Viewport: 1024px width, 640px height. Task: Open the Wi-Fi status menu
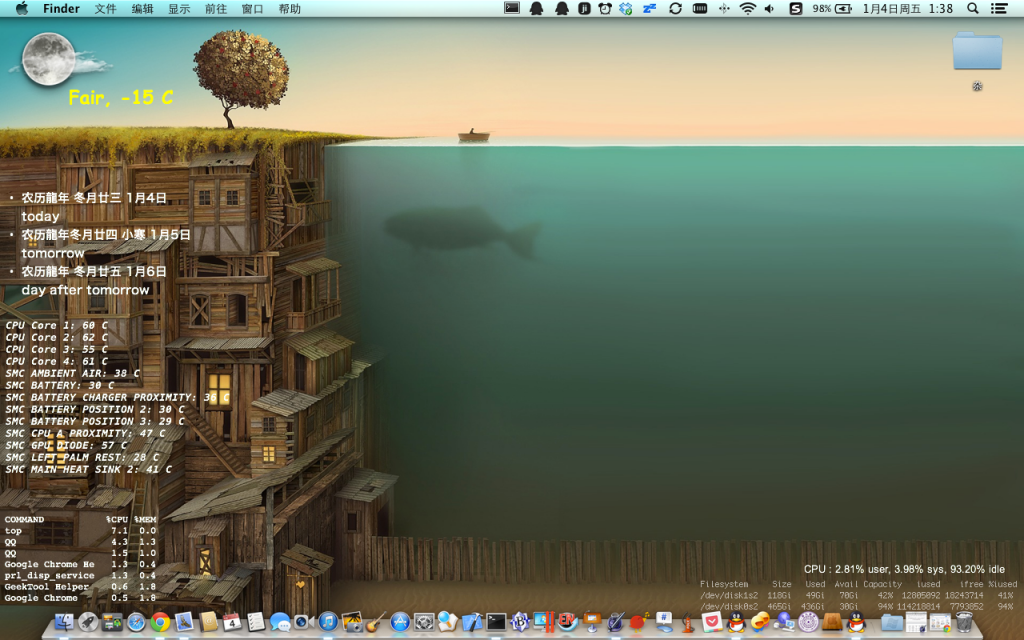(x=746, y=8)
